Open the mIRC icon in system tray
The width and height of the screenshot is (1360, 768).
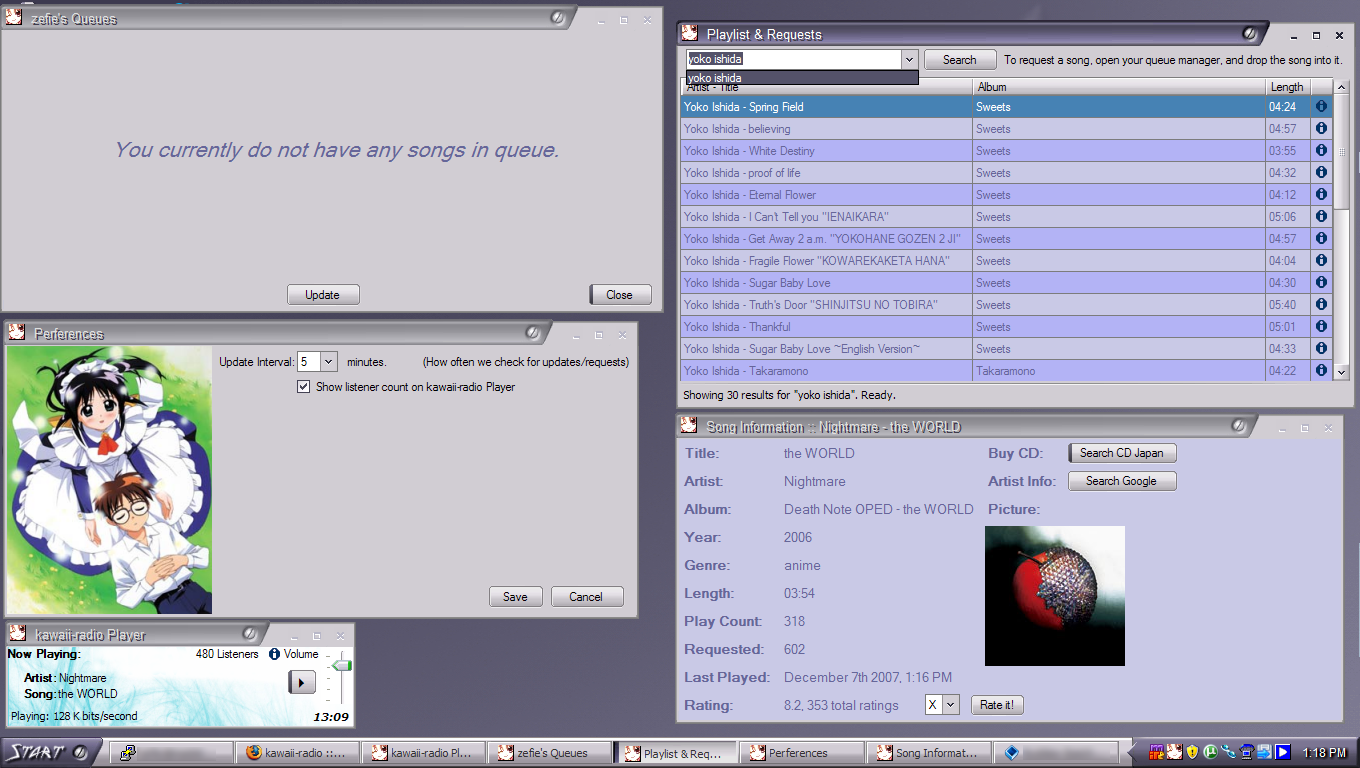pyautogui.click(x=1157, y=752)
